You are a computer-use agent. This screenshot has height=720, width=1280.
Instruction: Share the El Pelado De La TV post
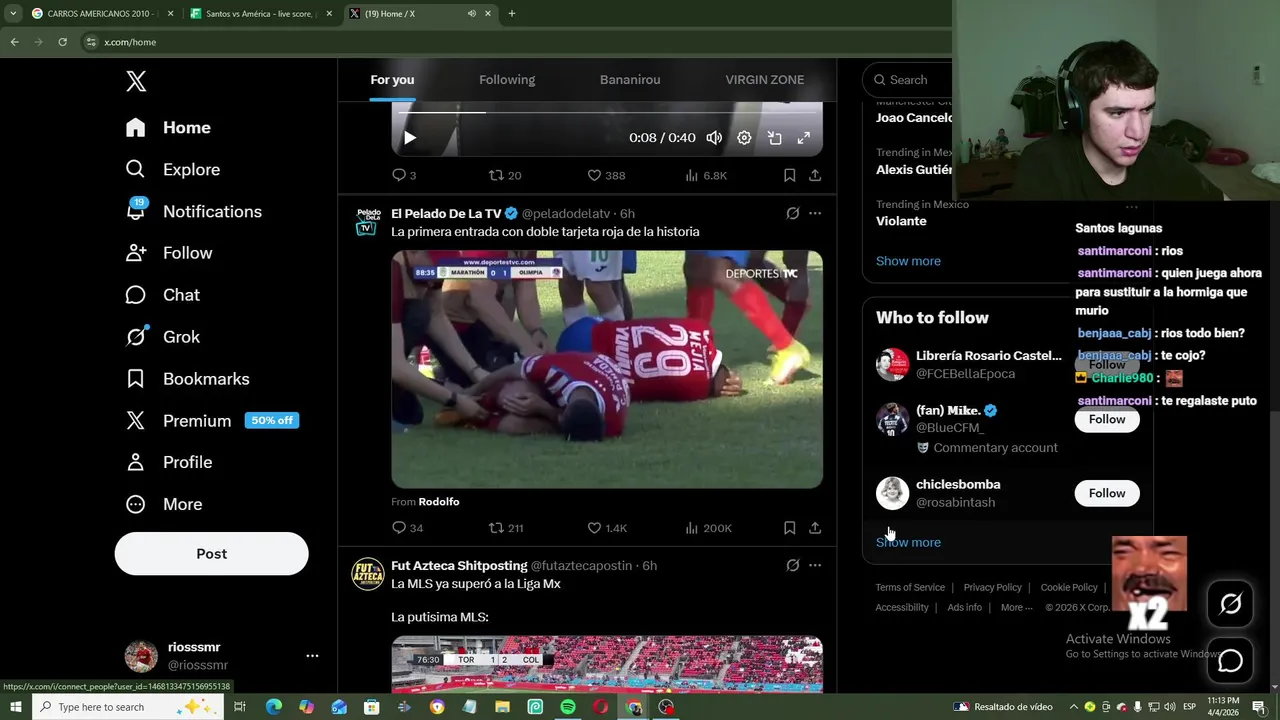pos(815,528)
